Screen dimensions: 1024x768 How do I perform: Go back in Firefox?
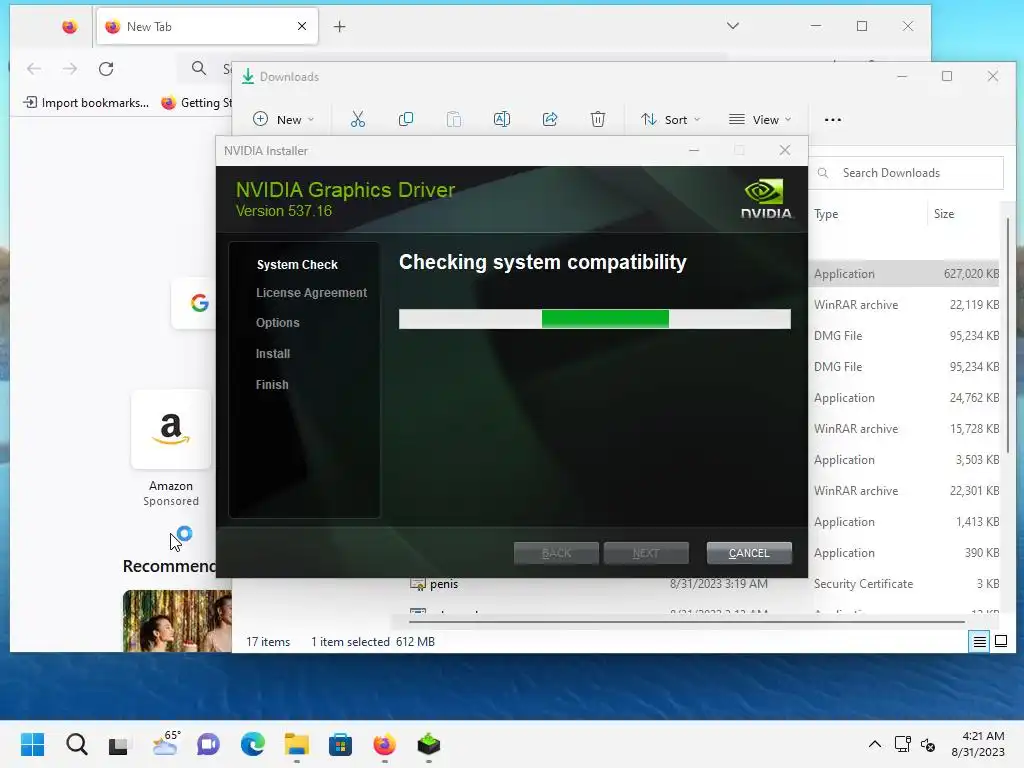tap(34, 69)
